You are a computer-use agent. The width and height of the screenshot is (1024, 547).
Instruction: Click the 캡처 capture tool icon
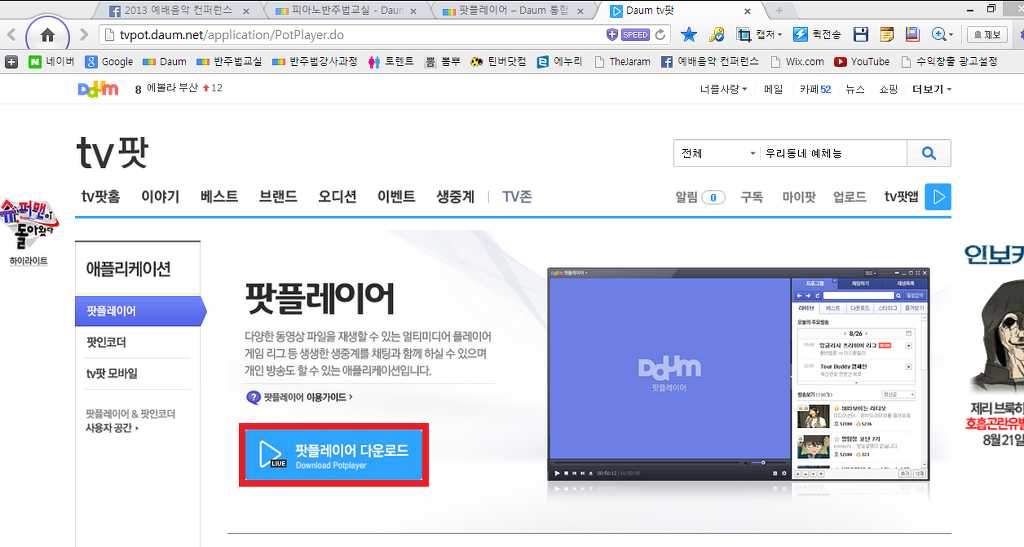click(x=744, y=35)
